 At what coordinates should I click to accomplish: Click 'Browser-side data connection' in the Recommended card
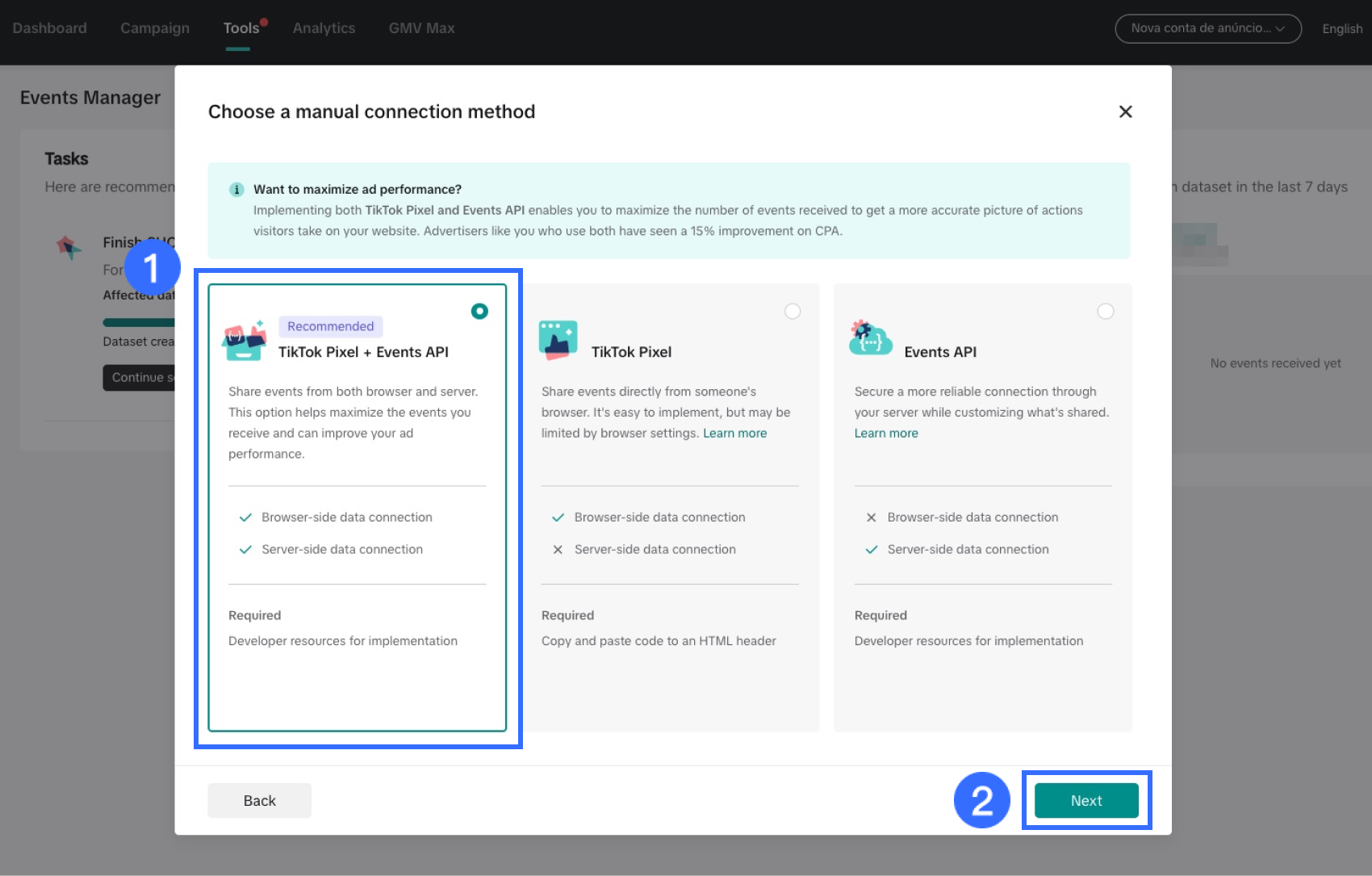347,517
